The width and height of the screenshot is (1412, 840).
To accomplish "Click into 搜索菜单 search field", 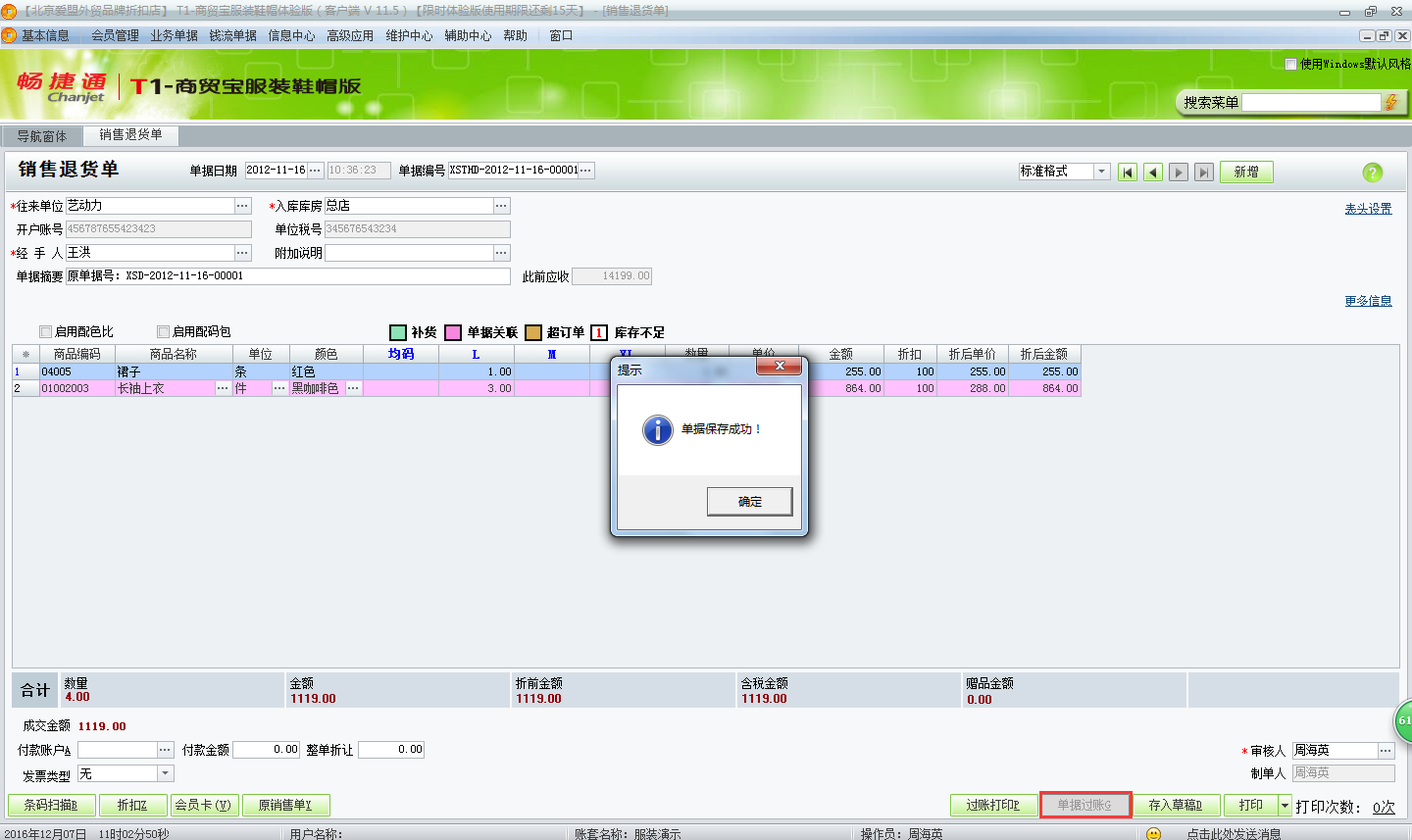I will (1312, 102).
